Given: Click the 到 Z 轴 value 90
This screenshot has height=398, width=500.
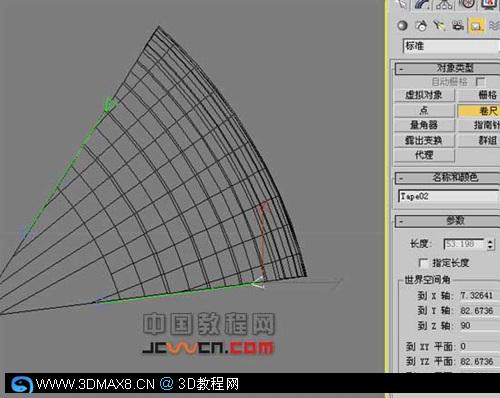Looking at the screenshot, I should coord(465,326).
